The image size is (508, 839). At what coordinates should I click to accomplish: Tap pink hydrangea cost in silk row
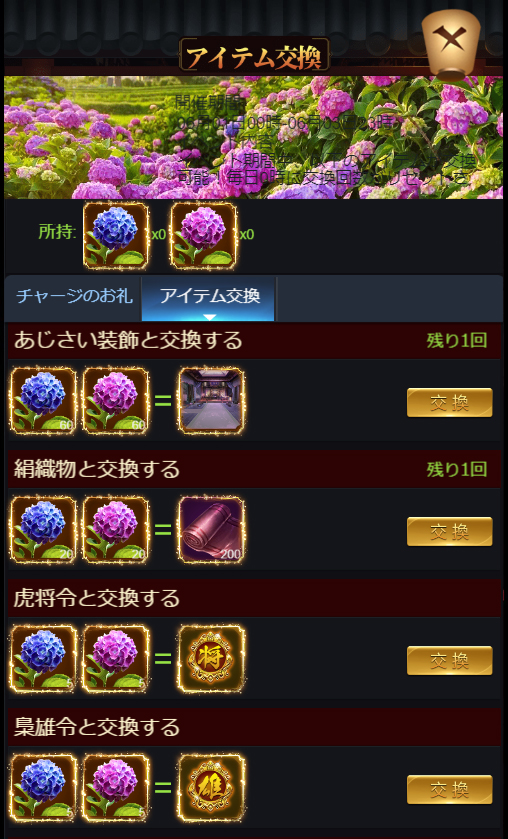(116, 529)
